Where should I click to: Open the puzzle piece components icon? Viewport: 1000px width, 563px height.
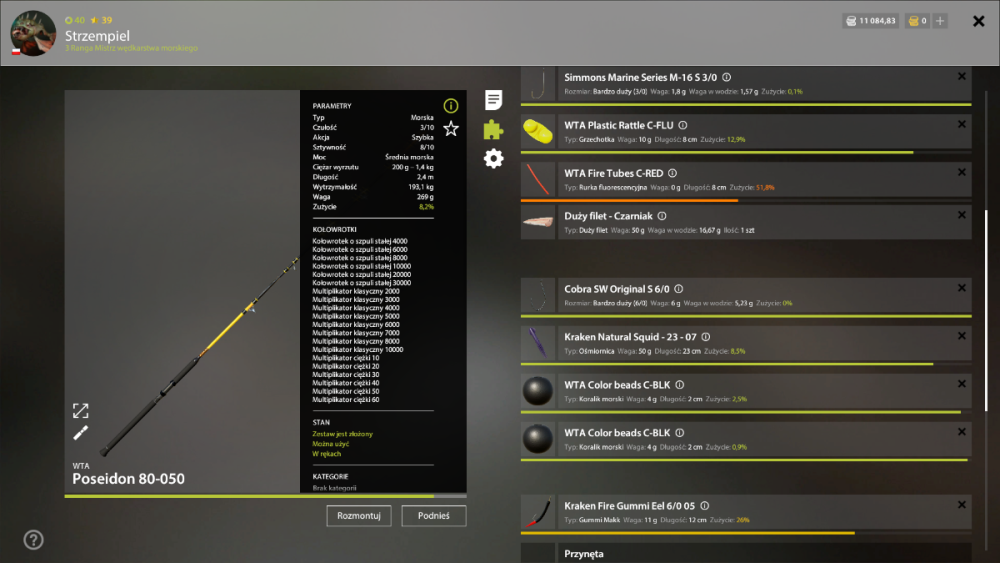point(493,129)
